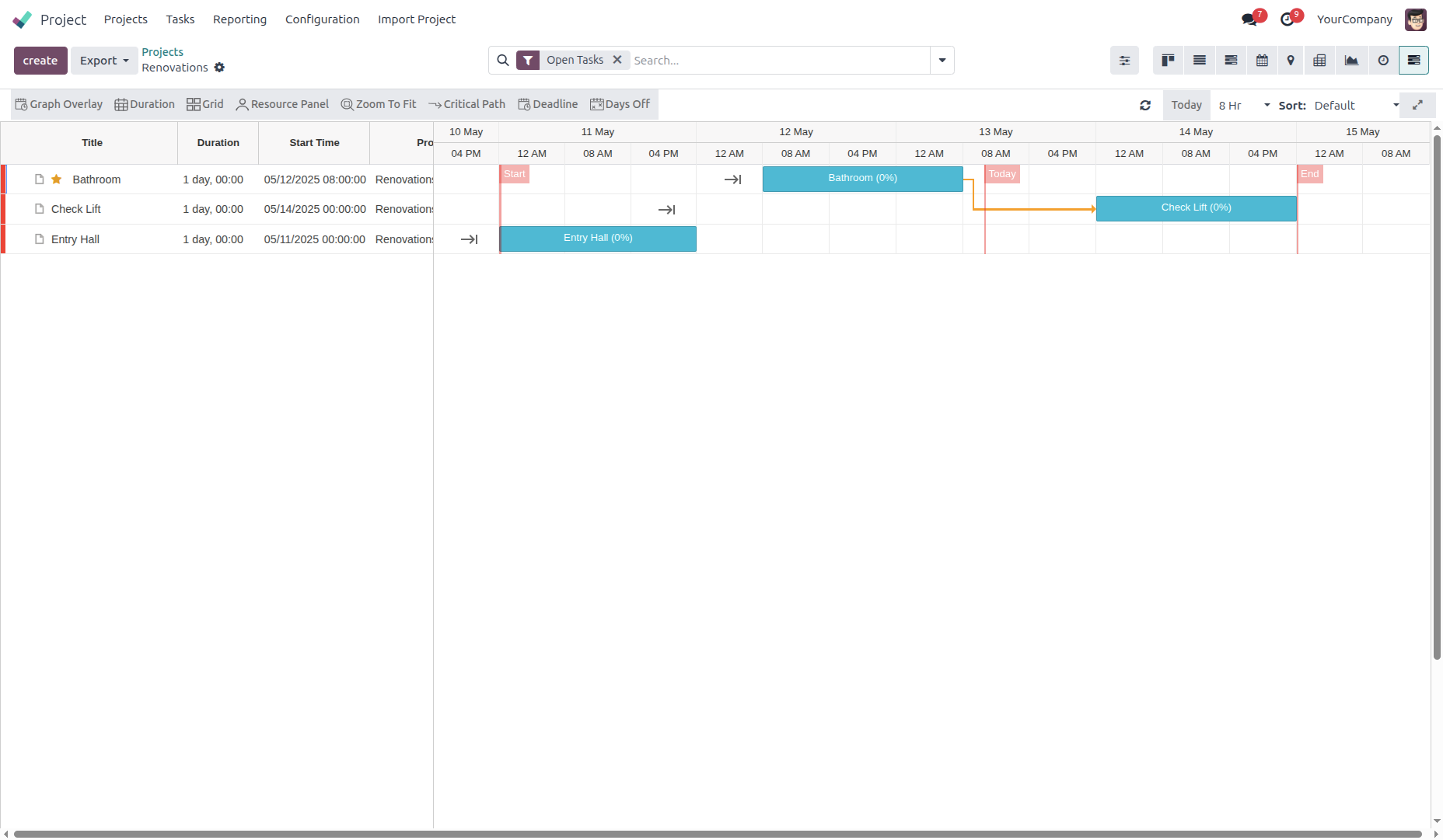This screenshot has height=840, width=1443.
Task: Open the Export dropdown
Action: point(104,61)
